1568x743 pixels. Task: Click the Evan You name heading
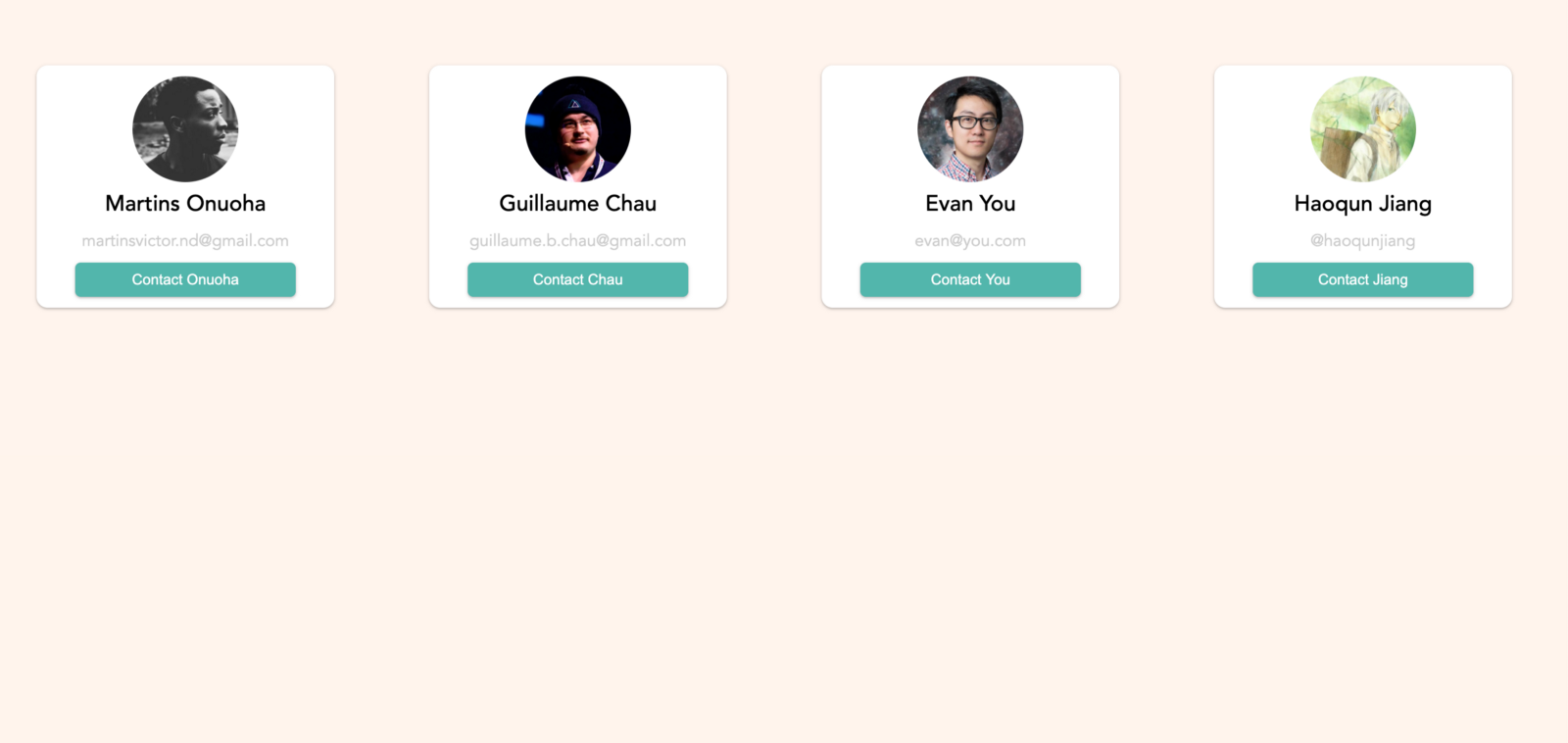tap(970, 203)
